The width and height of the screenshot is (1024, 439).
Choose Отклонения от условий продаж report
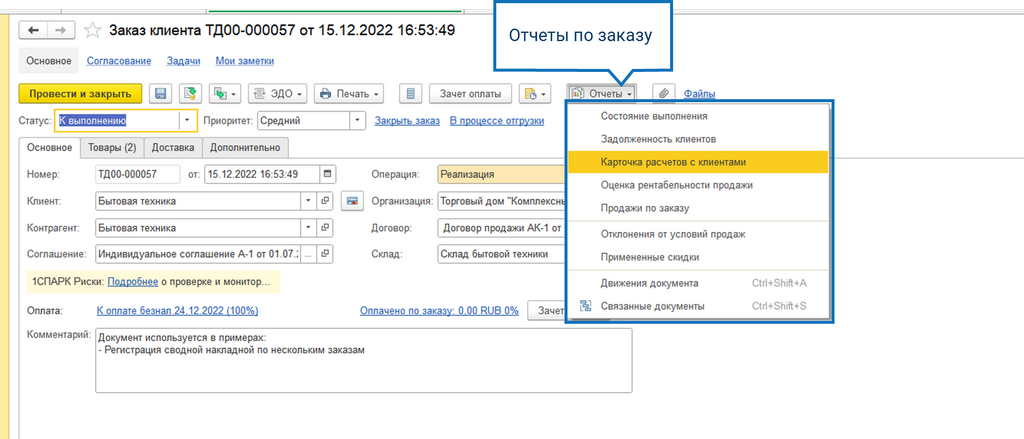698,234
